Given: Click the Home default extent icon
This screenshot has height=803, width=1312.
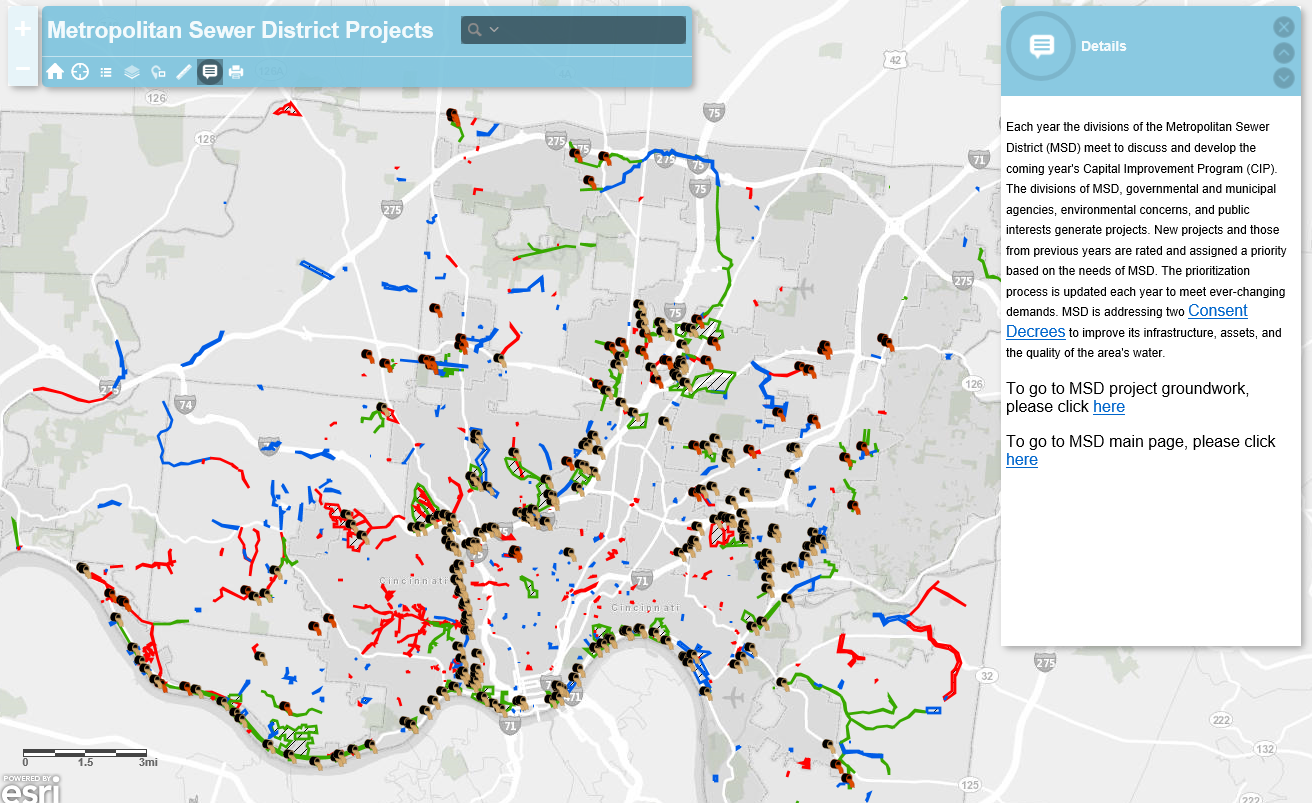Looking at the screenshot, I should coord(55,71).
